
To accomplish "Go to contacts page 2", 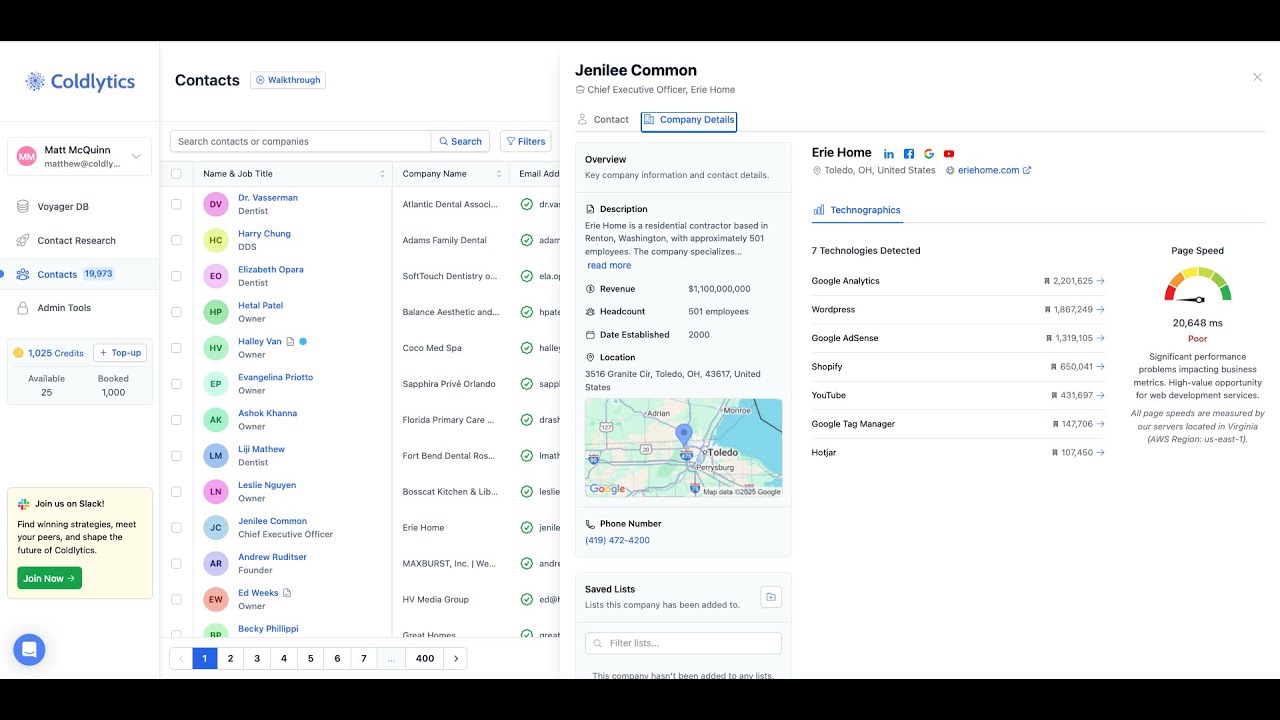I will pyautogui.click(x=230, y=658).
